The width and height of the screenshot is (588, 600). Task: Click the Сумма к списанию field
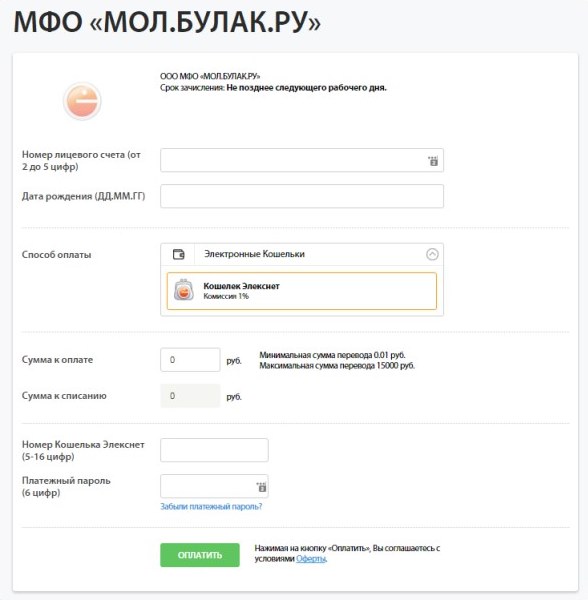(190, 396)
